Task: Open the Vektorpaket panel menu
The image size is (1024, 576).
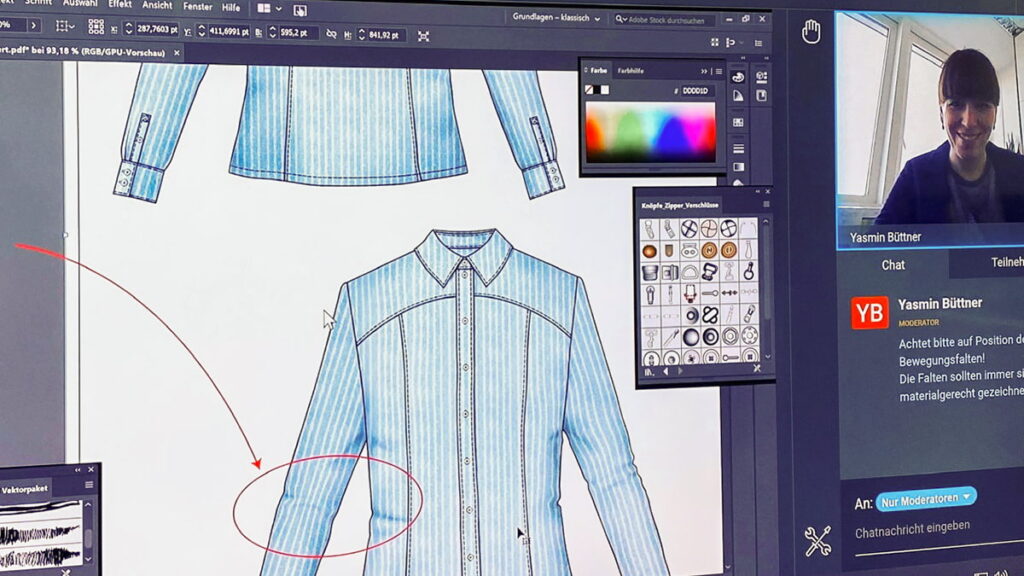Action: click(89, 485)
